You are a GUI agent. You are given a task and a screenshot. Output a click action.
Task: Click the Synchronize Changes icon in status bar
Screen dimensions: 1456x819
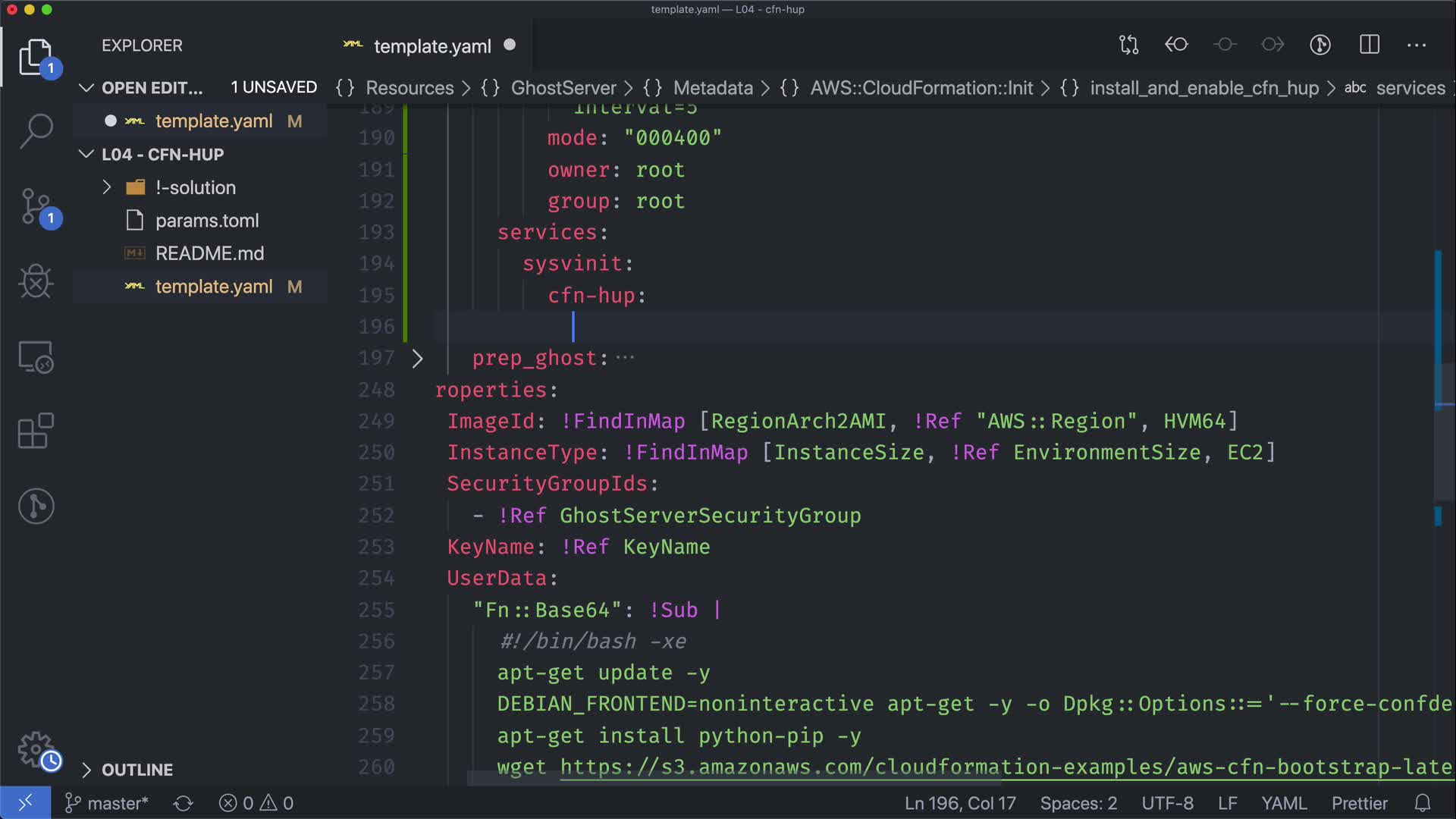click(183, 803)
